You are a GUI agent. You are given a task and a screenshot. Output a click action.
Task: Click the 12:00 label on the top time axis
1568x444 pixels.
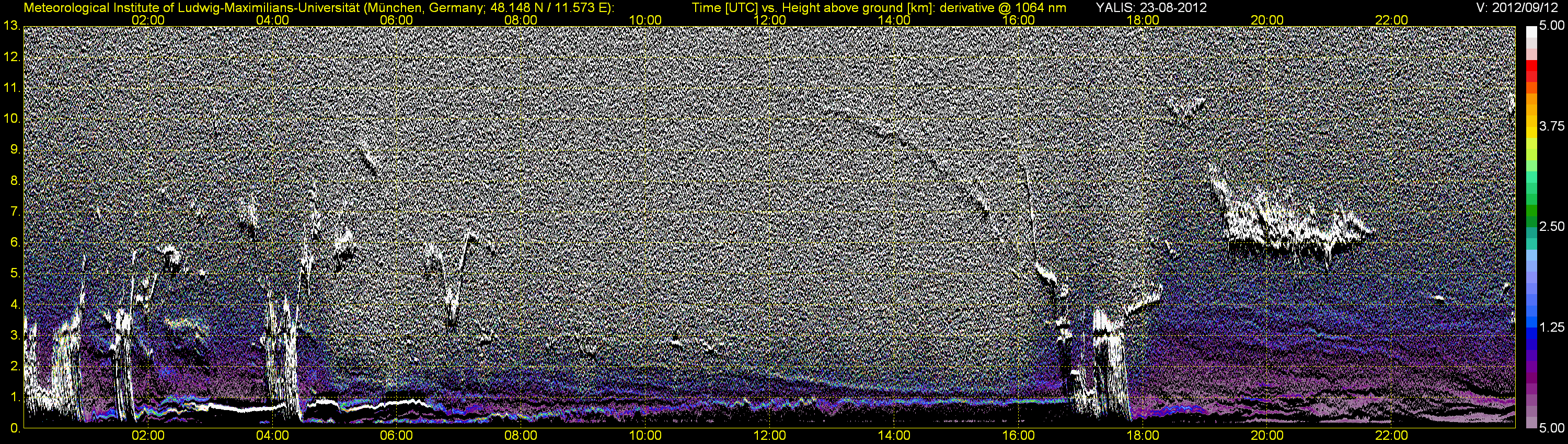pos(769,20)
